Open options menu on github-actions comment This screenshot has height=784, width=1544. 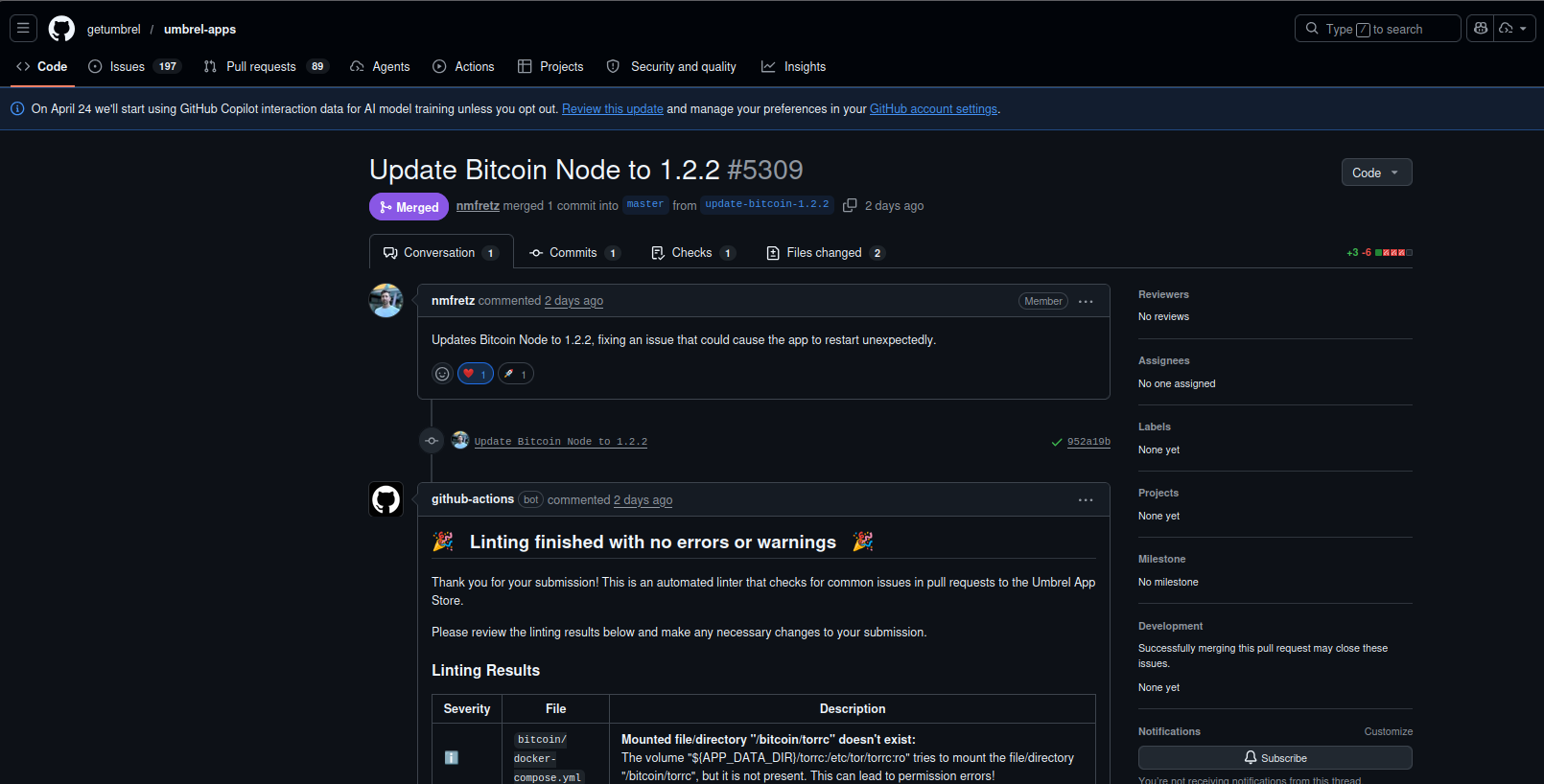tap(1086, 499)
